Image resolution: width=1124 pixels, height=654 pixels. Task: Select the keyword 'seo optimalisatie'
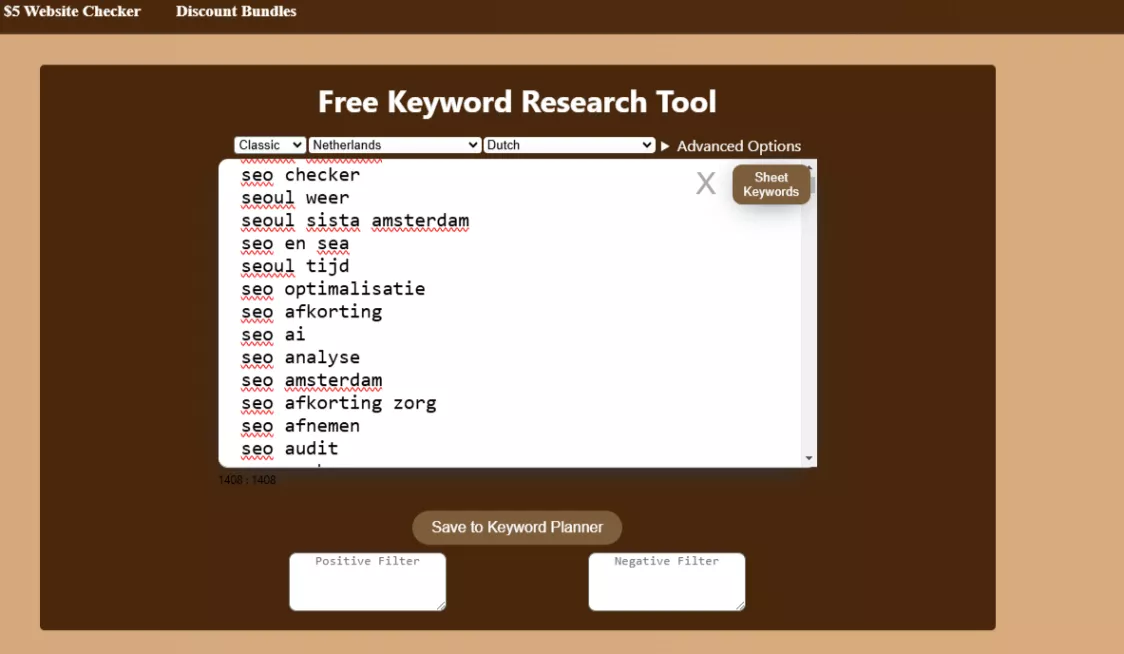pyautogui.click(x=332, y=288)
